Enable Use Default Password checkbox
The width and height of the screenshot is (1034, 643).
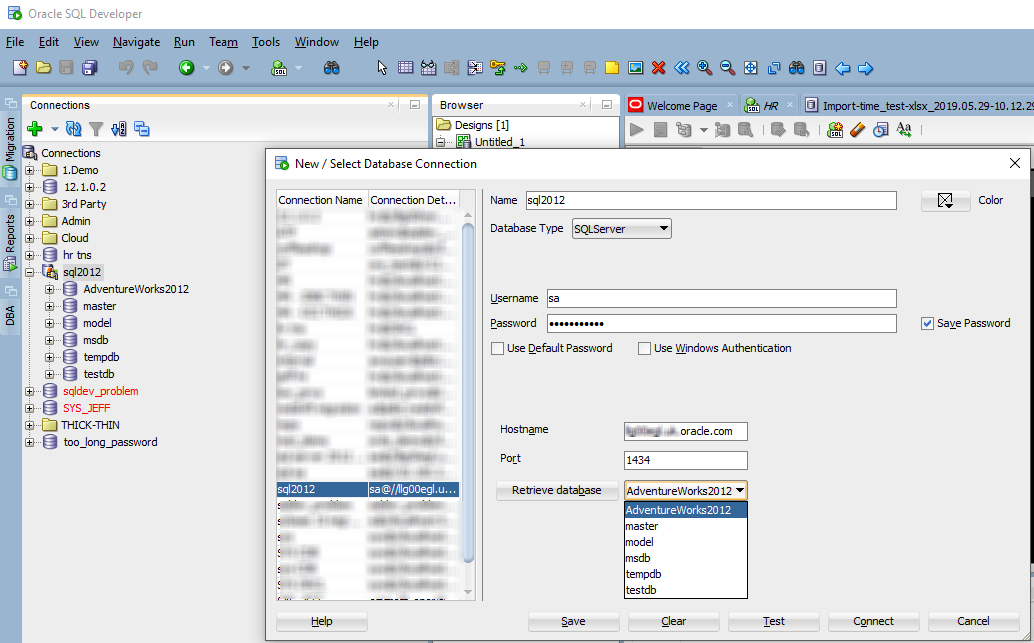(497, 348)
